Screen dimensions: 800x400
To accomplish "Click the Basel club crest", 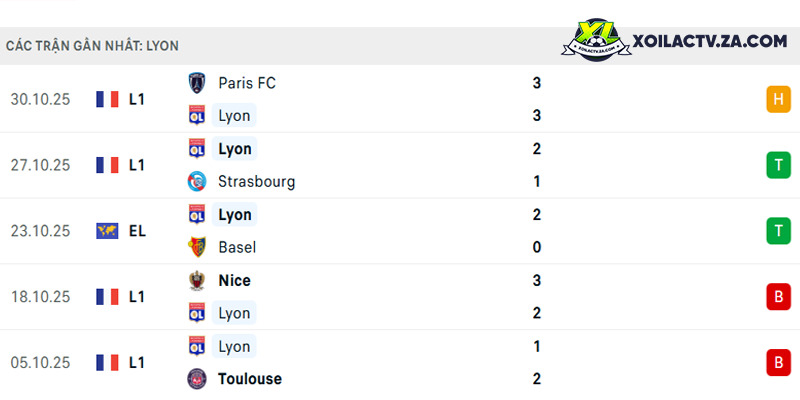I will 196,247.
